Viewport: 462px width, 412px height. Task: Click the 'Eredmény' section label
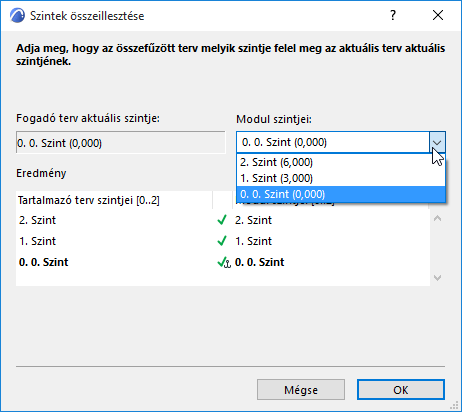41,173
